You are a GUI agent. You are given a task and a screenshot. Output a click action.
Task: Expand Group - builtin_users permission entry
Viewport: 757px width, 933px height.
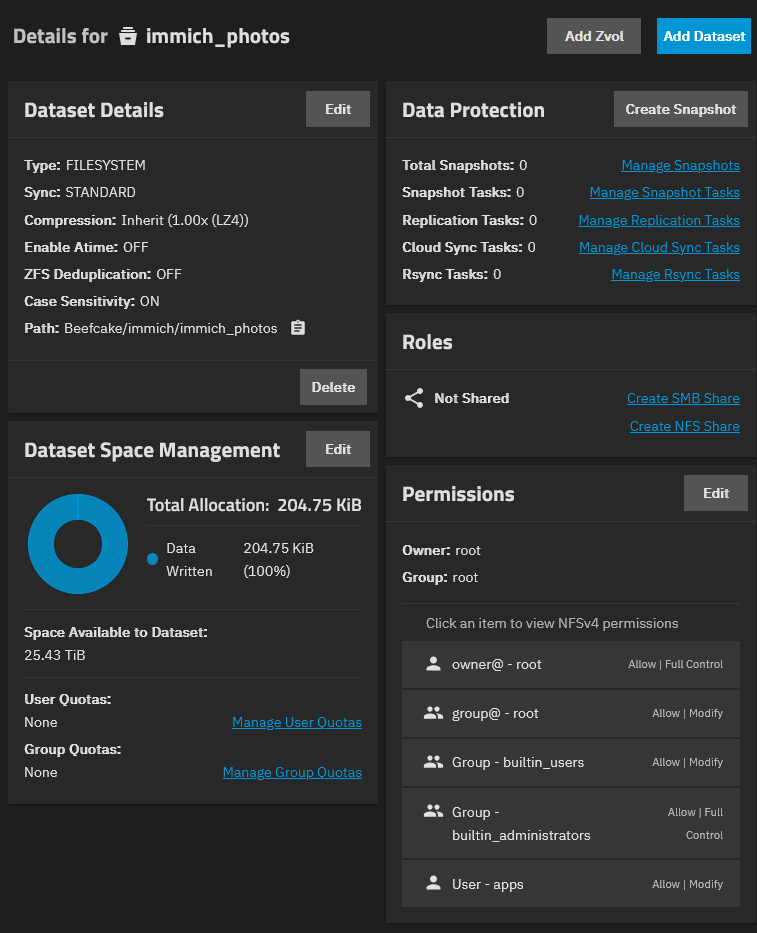pyautogui.click(x=571, y=763)
